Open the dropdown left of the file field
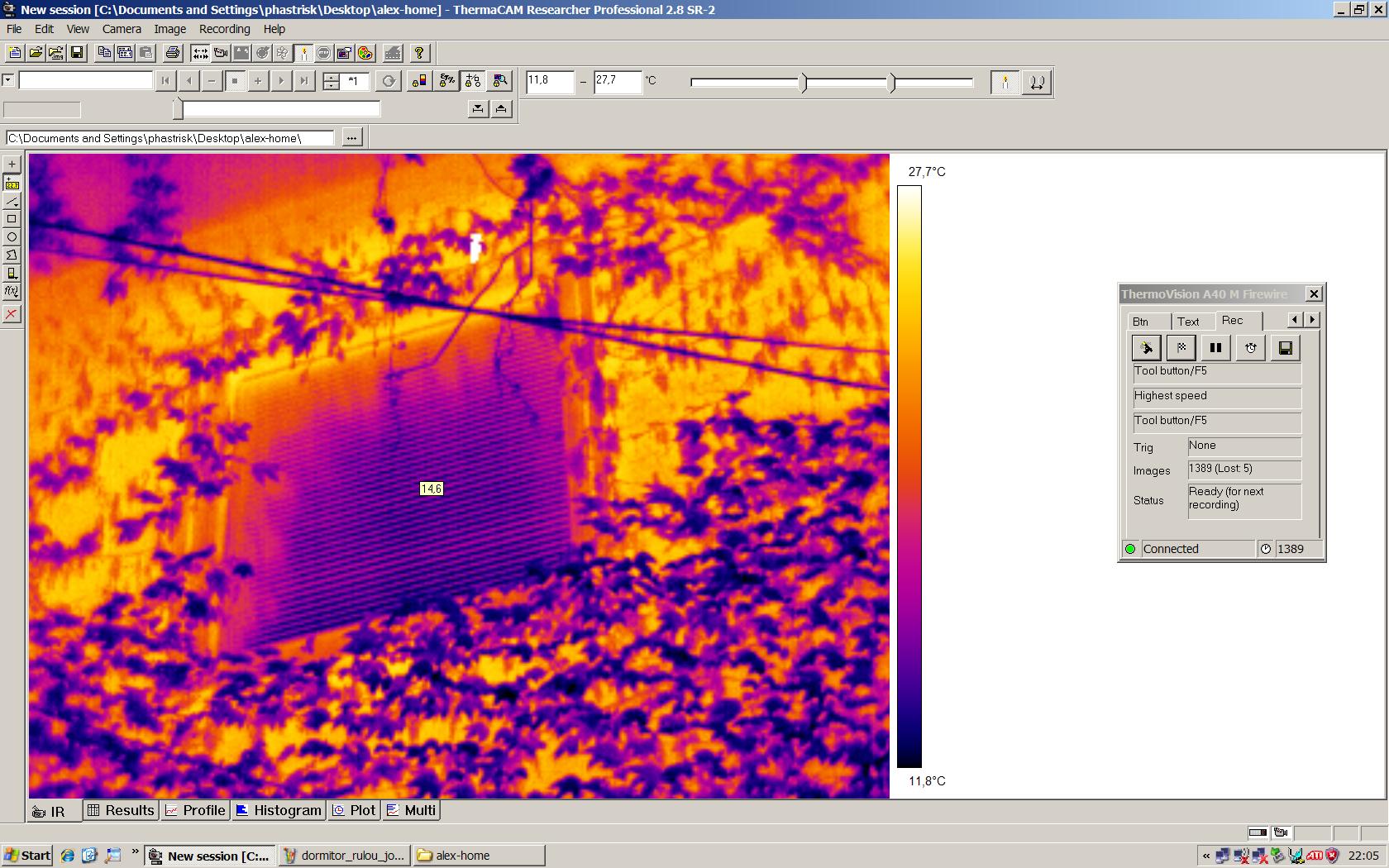This screenshot has width=1389, height=868. [x=8, y=80]
